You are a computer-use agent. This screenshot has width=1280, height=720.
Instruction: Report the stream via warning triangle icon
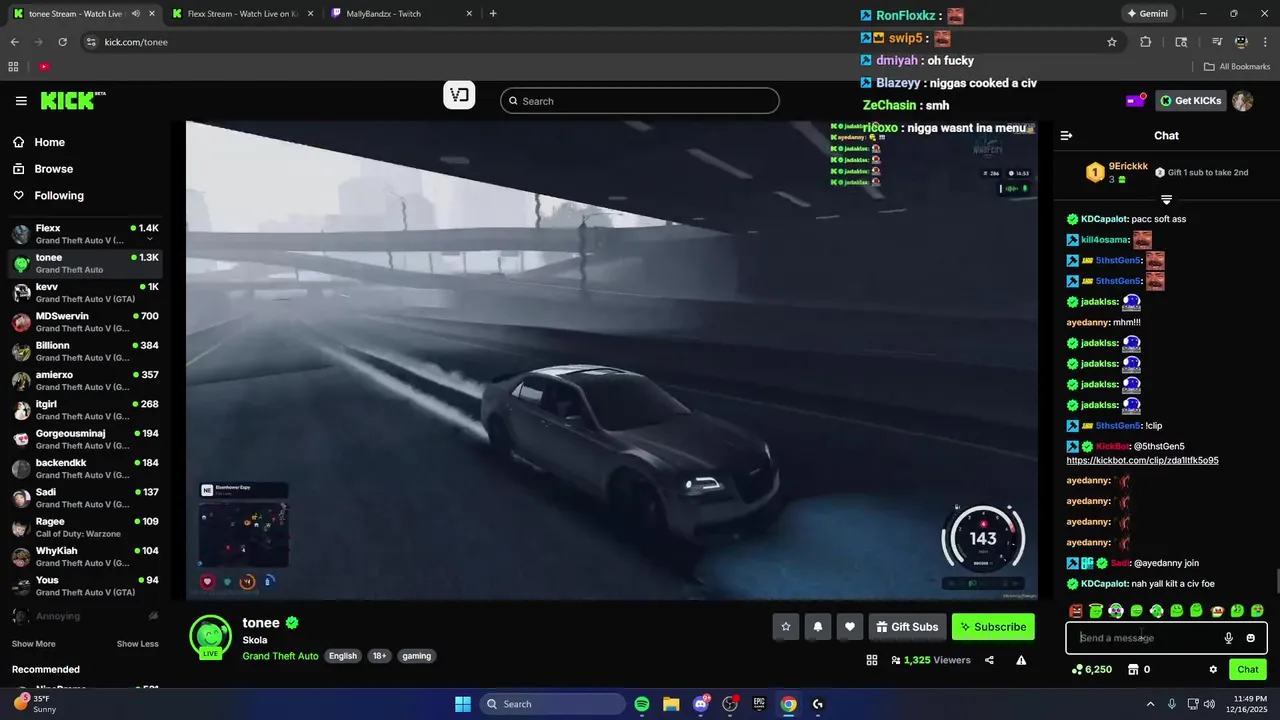coord(1021,660)
